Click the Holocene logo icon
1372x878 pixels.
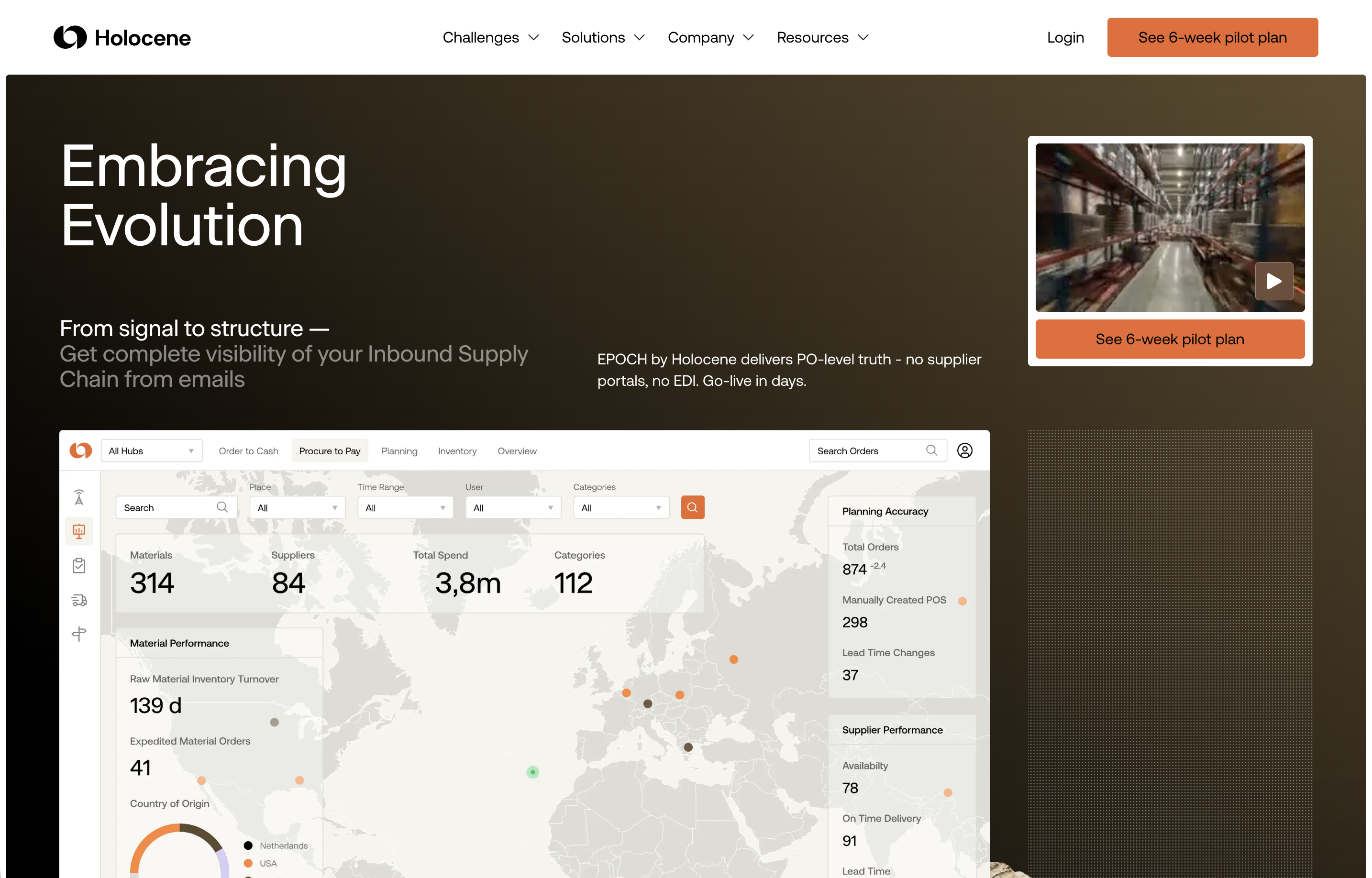(x=70, y=38)
